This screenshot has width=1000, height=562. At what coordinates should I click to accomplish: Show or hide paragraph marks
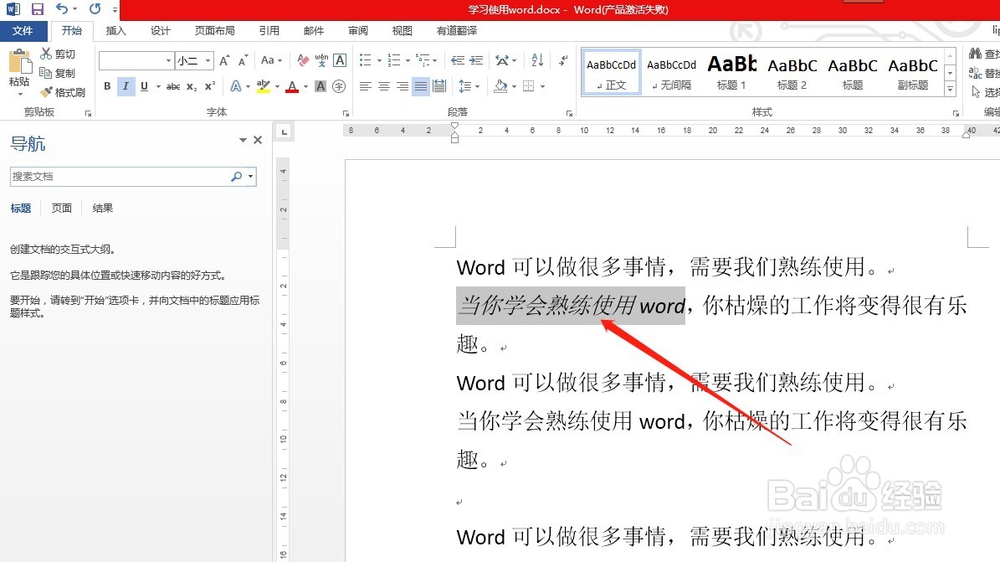(x=563, y=61)
